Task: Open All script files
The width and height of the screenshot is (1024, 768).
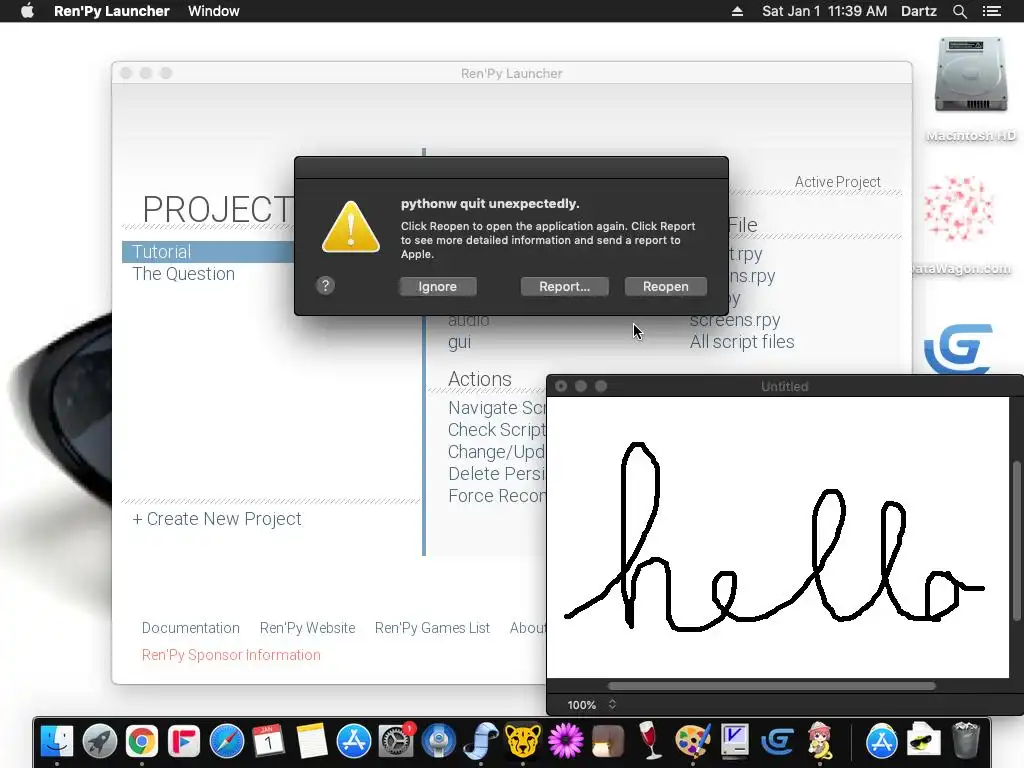Action: [x=743, y=342]
